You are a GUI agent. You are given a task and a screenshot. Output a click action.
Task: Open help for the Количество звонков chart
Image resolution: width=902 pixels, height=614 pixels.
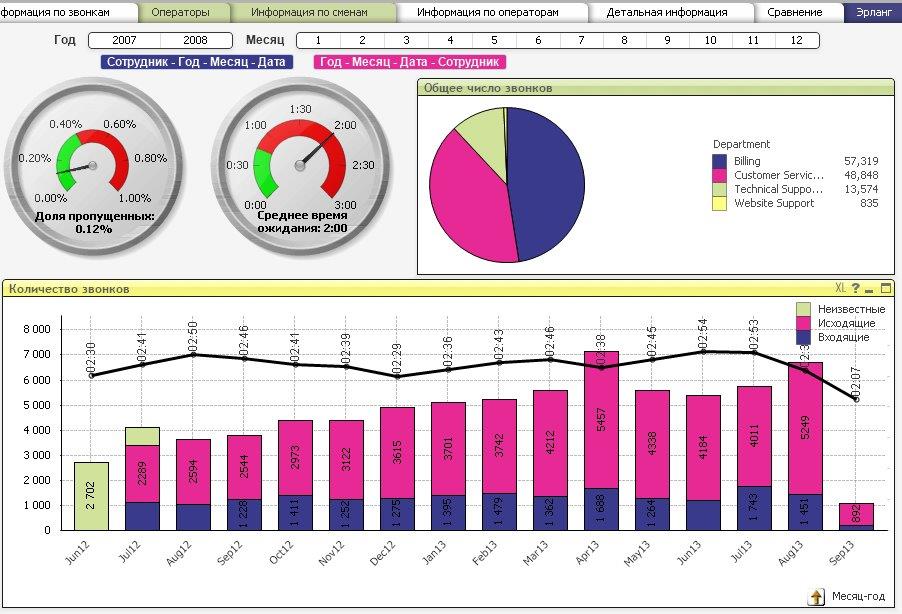point(855,288)
